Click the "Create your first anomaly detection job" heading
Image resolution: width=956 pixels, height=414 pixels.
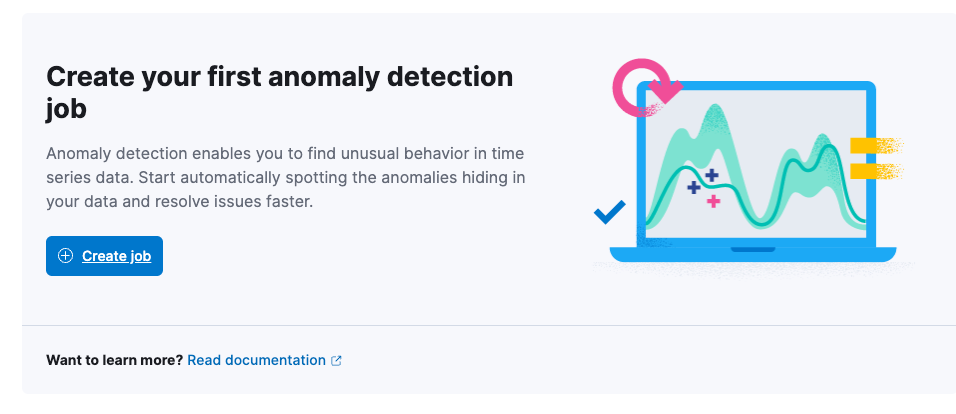click(279, 92)
